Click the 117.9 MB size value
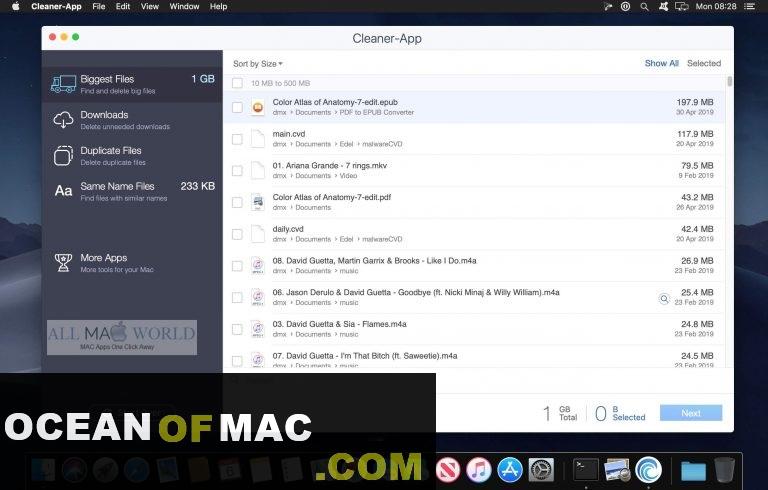Image resolution: width=768 pixels, height=490 pixels. (695, 134)
